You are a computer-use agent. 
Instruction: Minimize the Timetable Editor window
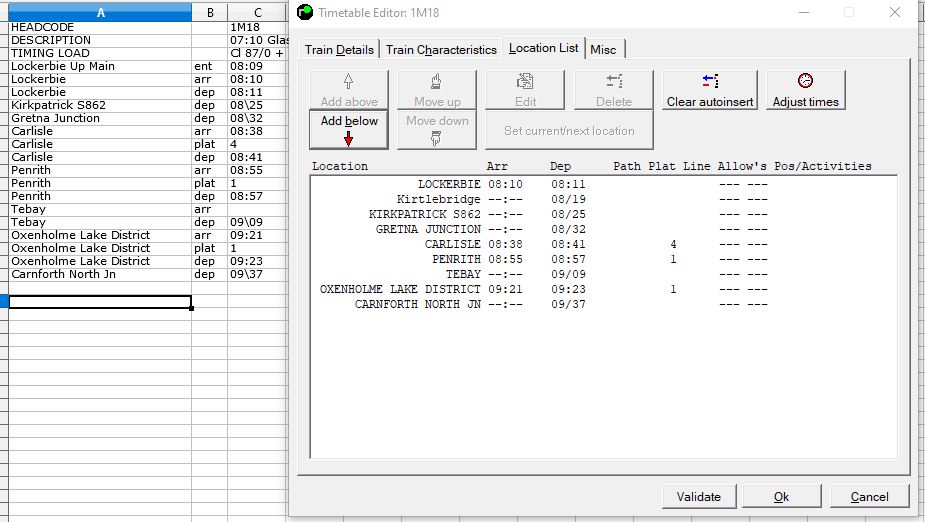point(803,12)
